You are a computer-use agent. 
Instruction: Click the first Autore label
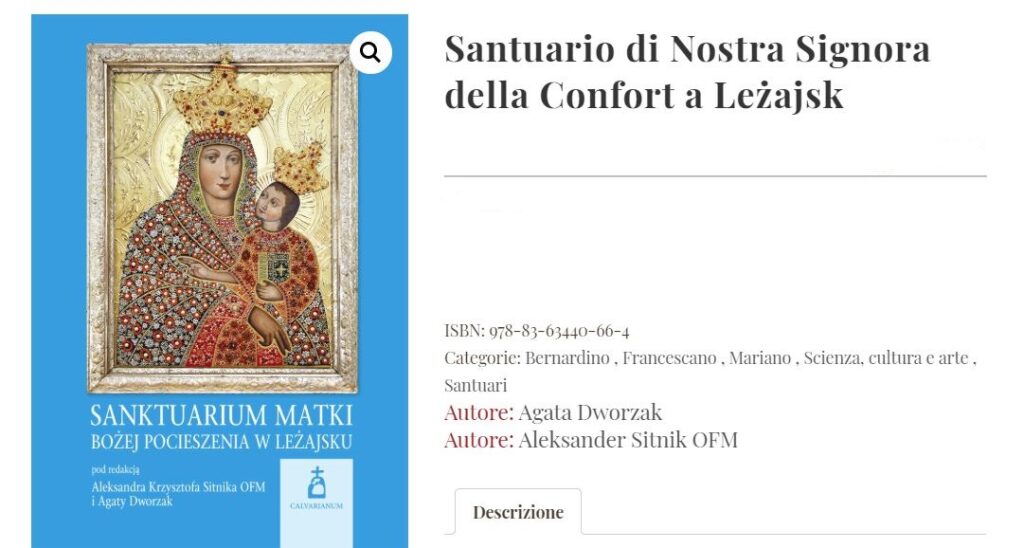tap(478, 413)
